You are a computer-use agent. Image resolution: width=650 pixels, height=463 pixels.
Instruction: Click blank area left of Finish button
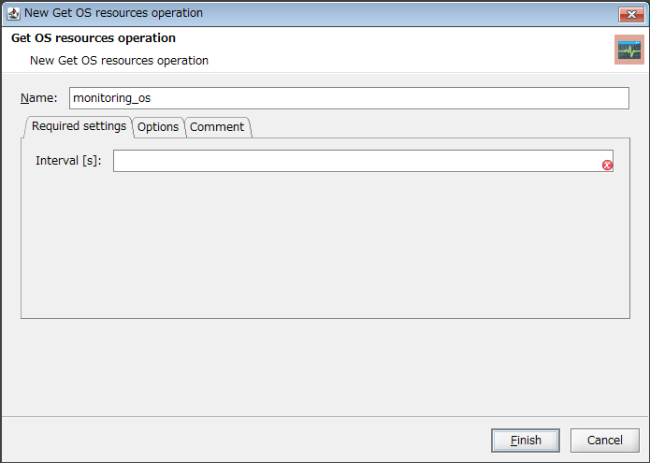250,440
